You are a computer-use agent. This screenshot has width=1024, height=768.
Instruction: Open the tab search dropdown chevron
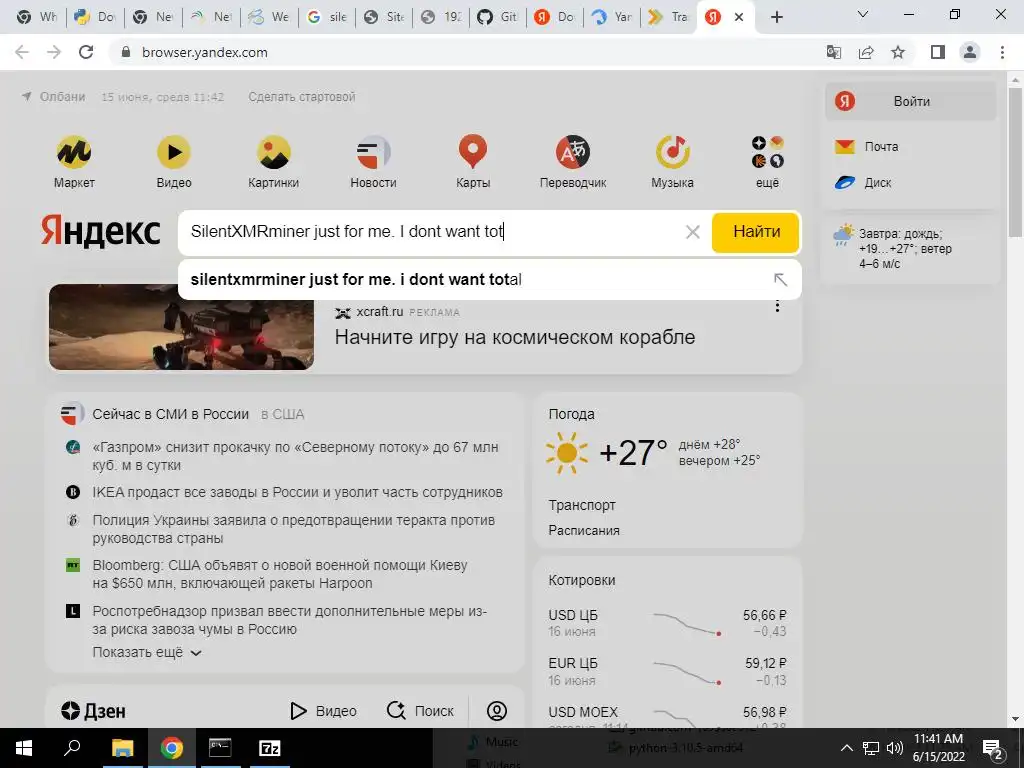(x=863, y=14)
